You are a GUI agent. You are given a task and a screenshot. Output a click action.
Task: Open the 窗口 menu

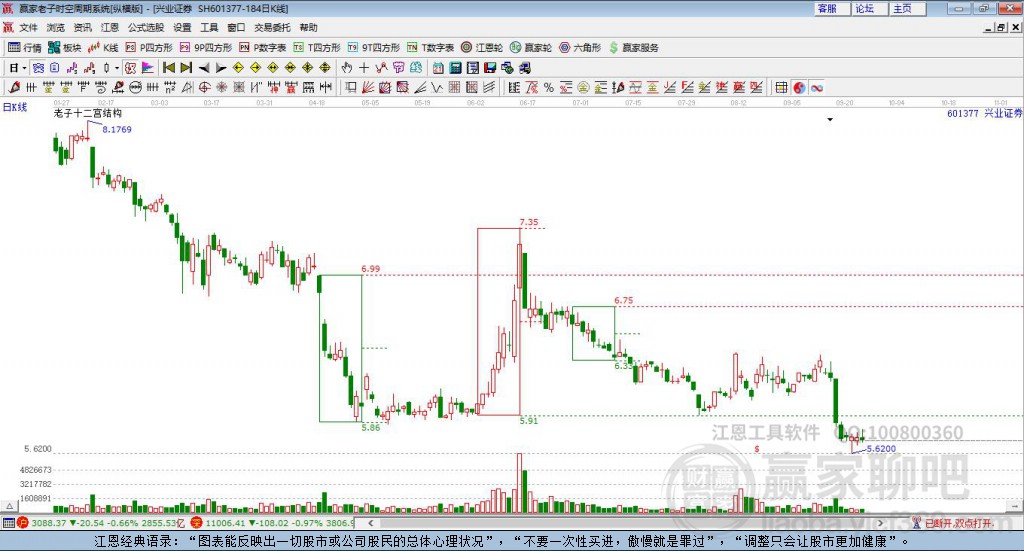pyautogui.click(x=236, y=27)
